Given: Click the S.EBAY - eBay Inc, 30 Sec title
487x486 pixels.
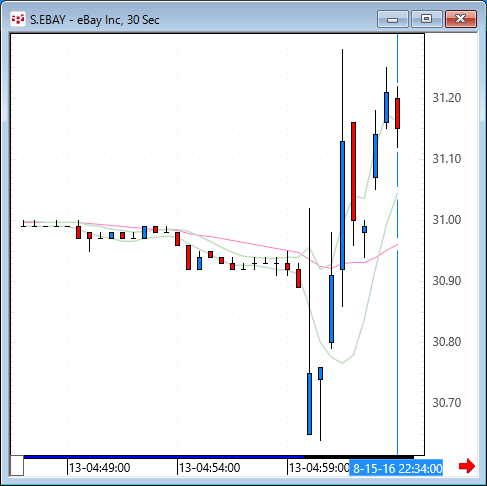Looking at the screenshot, I should point(95,20).
